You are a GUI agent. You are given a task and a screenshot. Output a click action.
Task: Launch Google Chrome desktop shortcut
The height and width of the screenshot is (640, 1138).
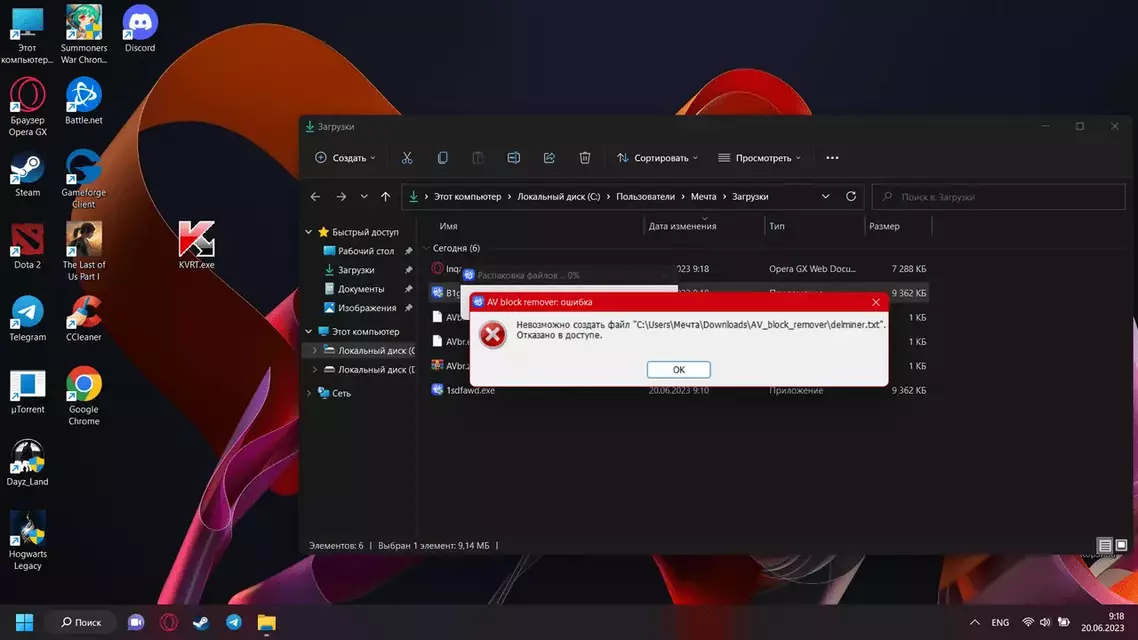pyautogui.click(x=83, y=395)
